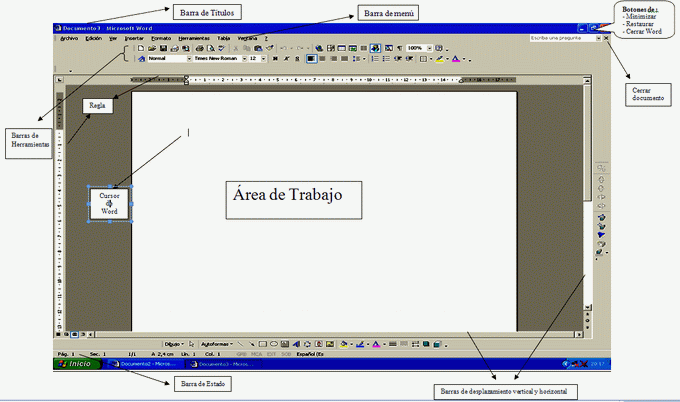
Task: Select the Arrow drawing tool
Action: tap(252, 344)
